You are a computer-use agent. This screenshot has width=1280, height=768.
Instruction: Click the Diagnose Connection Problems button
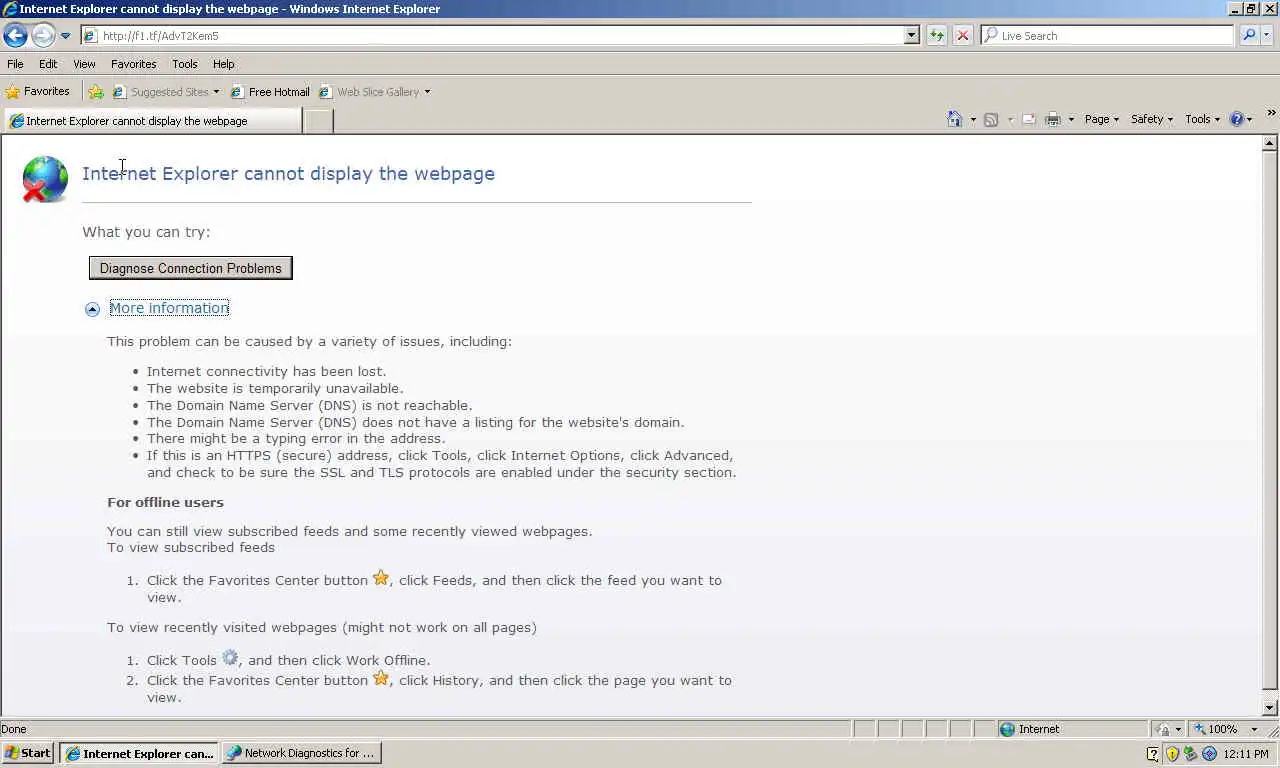[x=190, y=268]
